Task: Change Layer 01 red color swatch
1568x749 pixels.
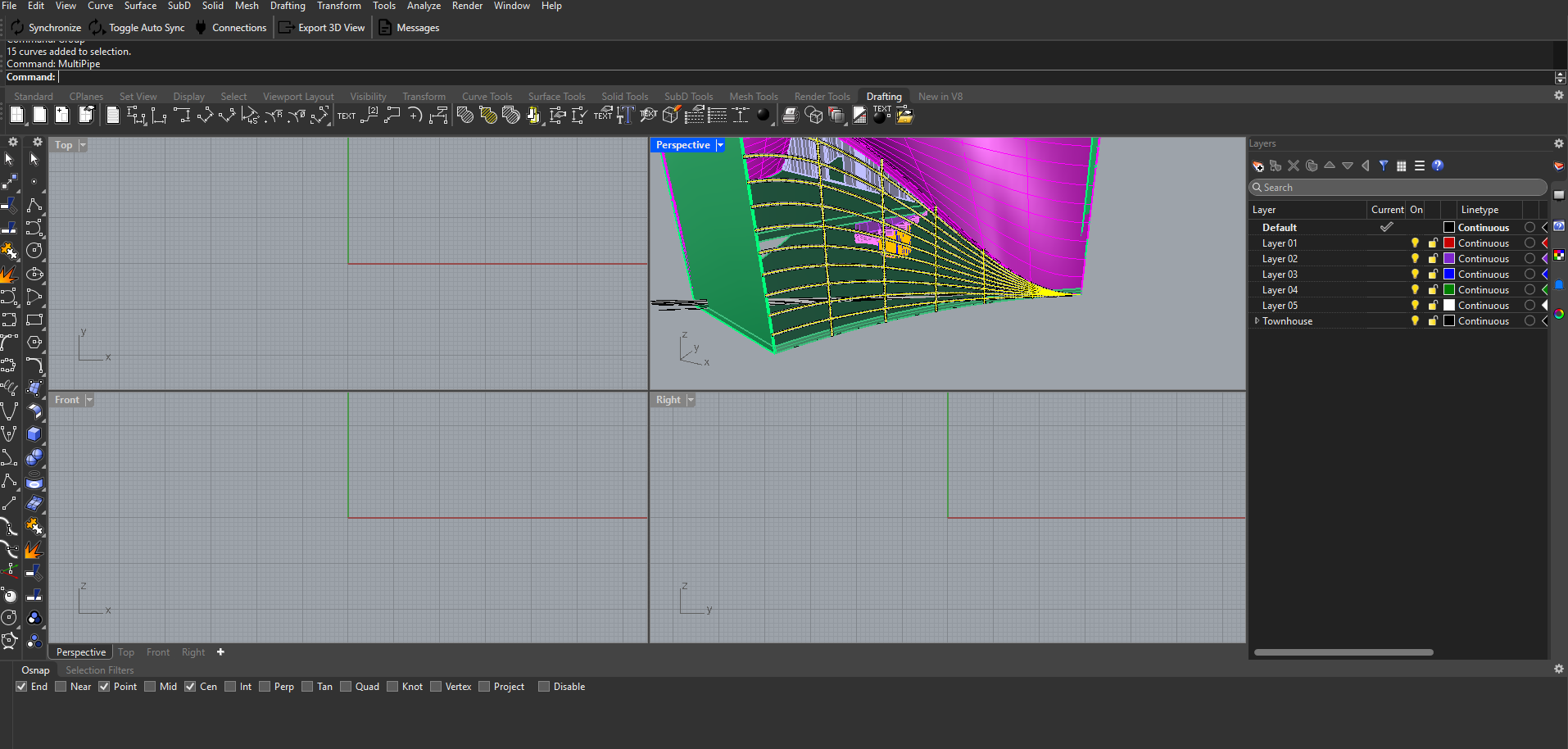Action: coord(1449,243)
